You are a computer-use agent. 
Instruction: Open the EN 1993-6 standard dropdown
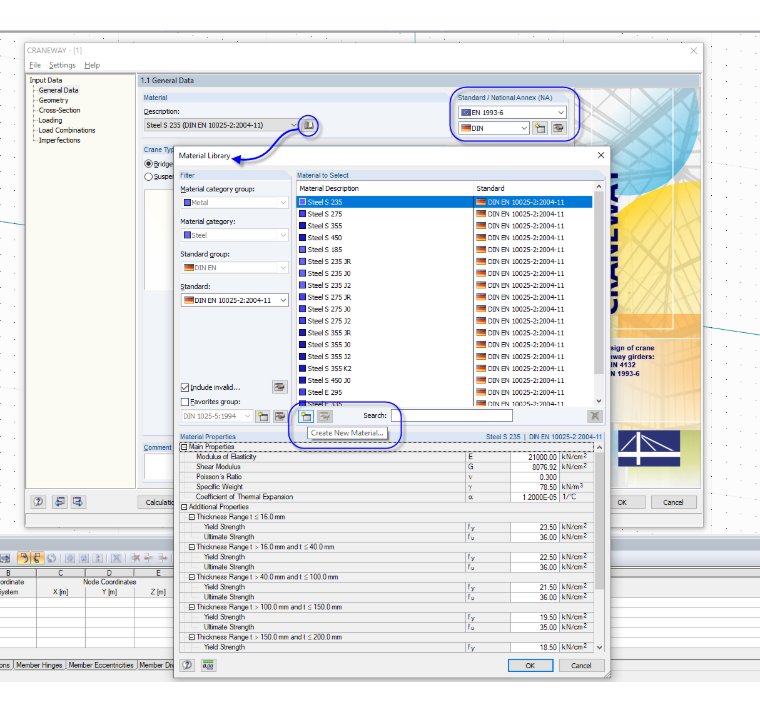click(x=561, y=112)
